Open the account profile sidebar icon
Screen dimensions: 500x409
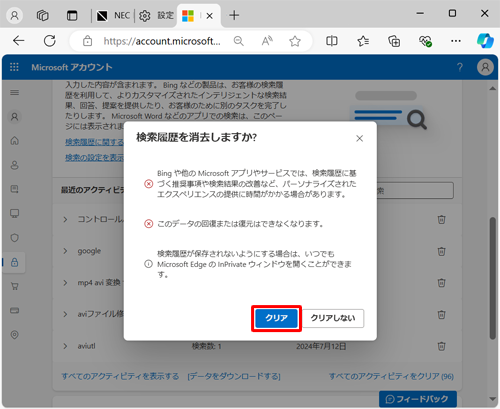[x=14, y=117]
